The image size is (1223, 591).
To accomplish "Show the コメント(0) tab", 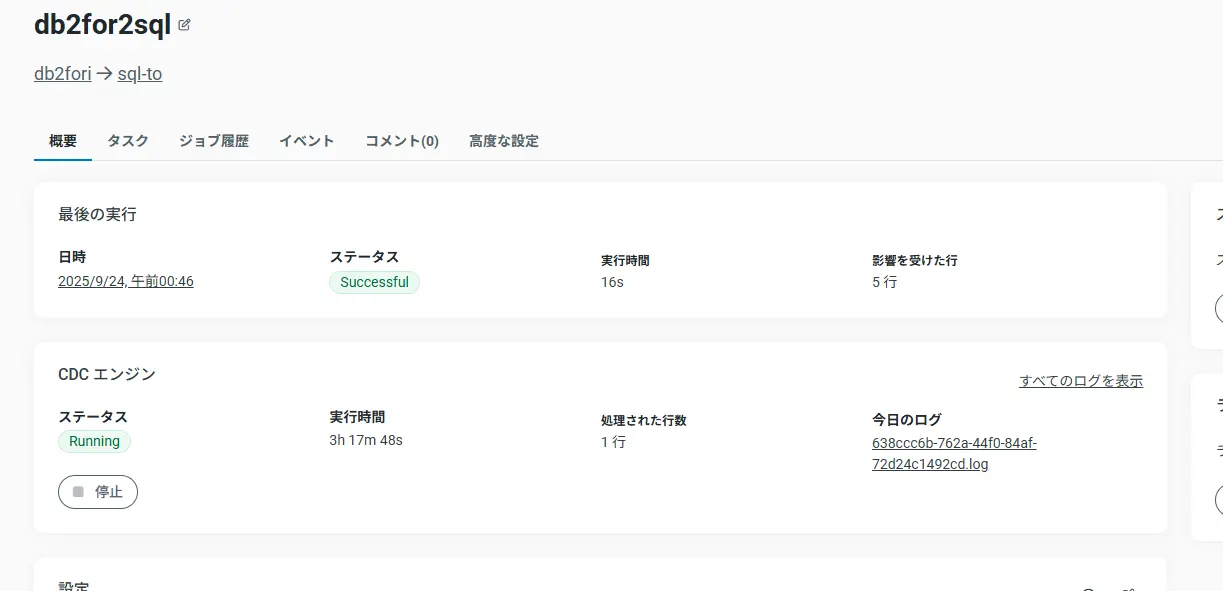I will point(402,141).
